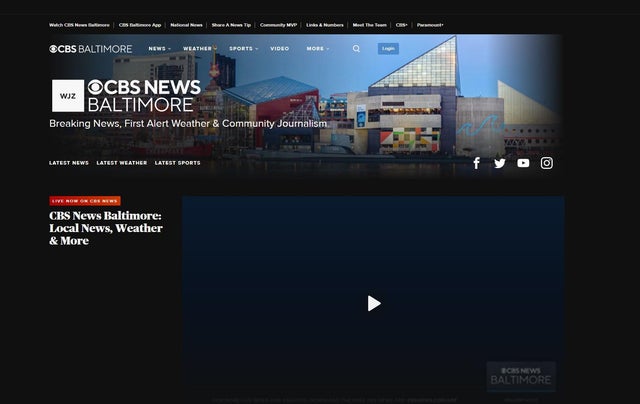Screen dimensions: 640x404
Task: Click the Login button
Action: point(388,49)
